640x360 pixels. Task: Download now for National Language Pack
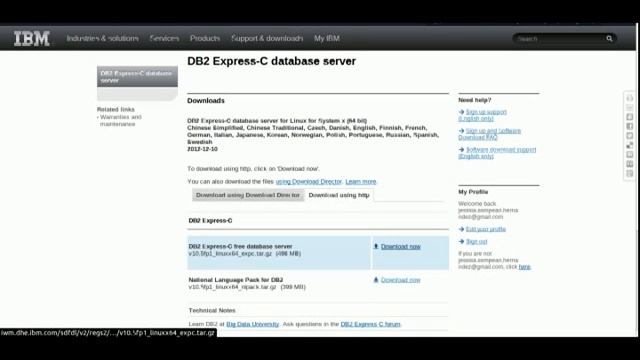pos(400,280)
